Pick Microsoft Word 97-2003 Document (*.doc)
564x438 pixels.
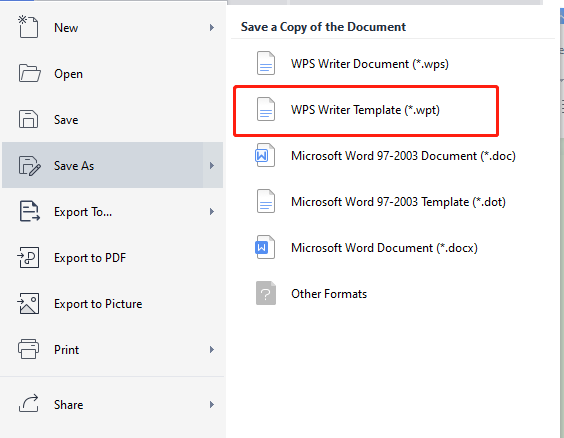coord(385,156)
